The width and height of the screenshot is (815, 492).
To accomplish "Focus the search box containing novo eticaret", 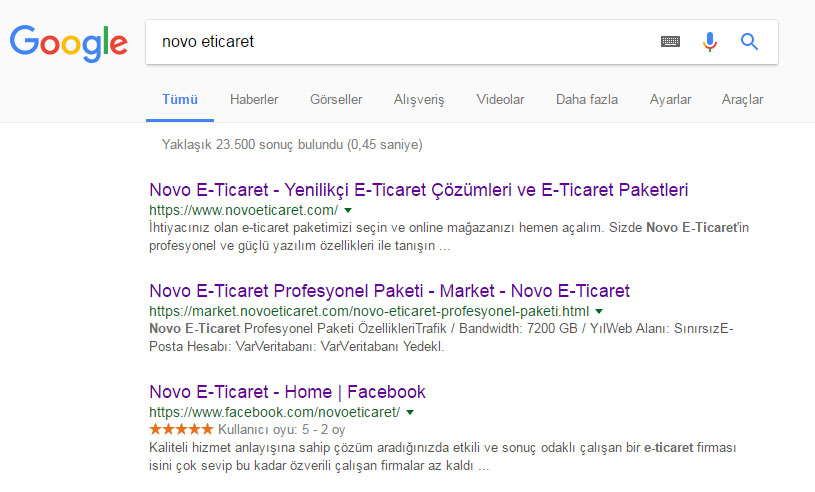I will (462, 42).
